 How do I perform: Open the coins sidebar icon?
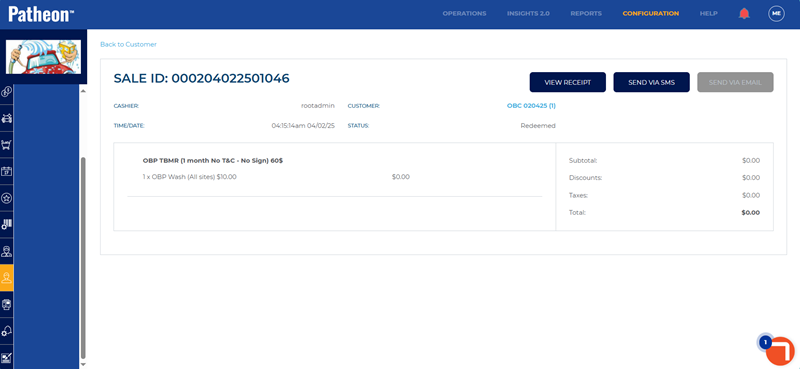coord(7,92)
